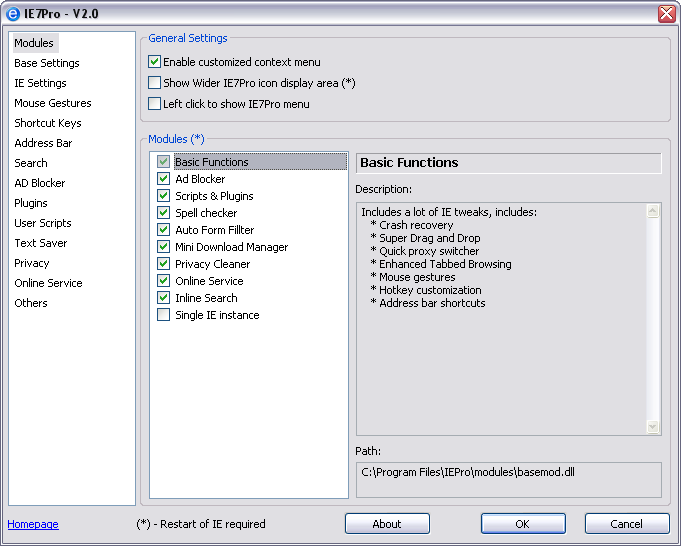Enable Show Wider IE7Pro icon display area
Screen dimensions: 681x546
pos(154,83)
